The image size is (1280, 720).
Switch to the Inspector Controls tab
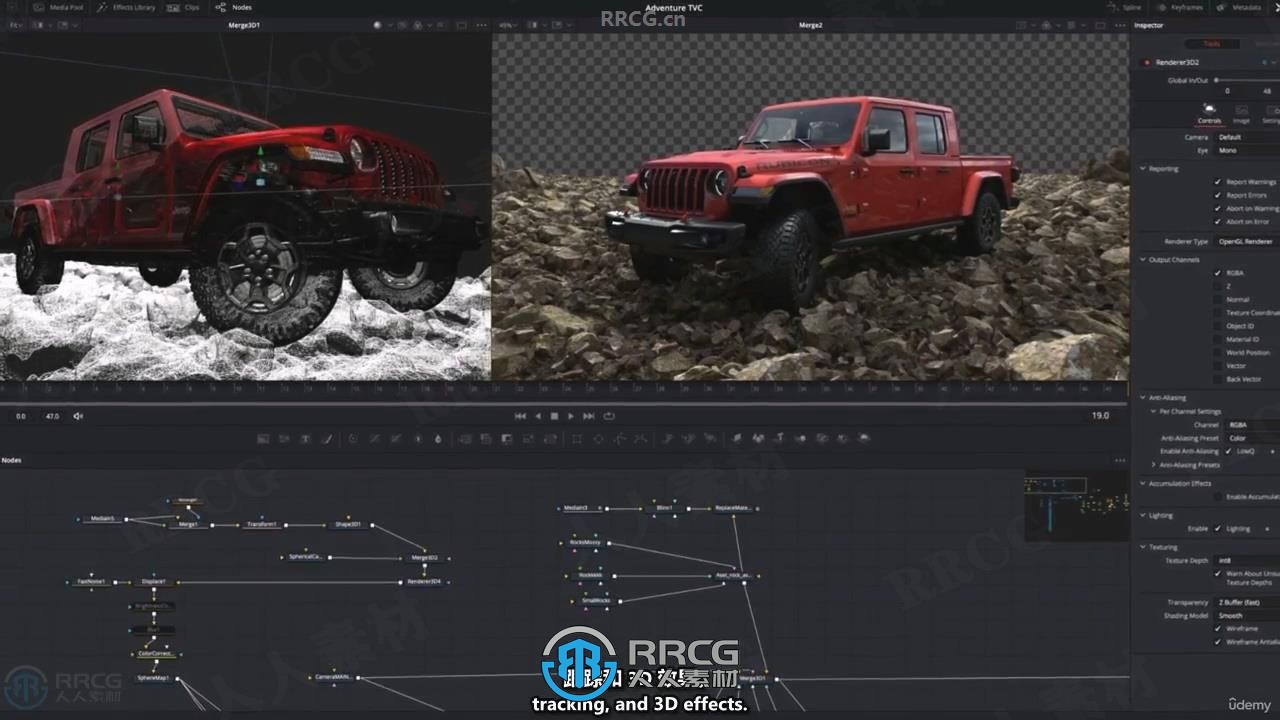coord(1209,113)
